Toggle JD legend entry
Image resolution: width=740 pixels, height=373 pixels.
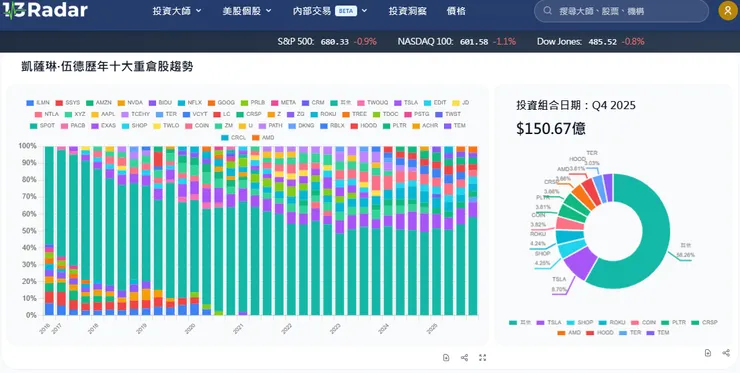460,102
